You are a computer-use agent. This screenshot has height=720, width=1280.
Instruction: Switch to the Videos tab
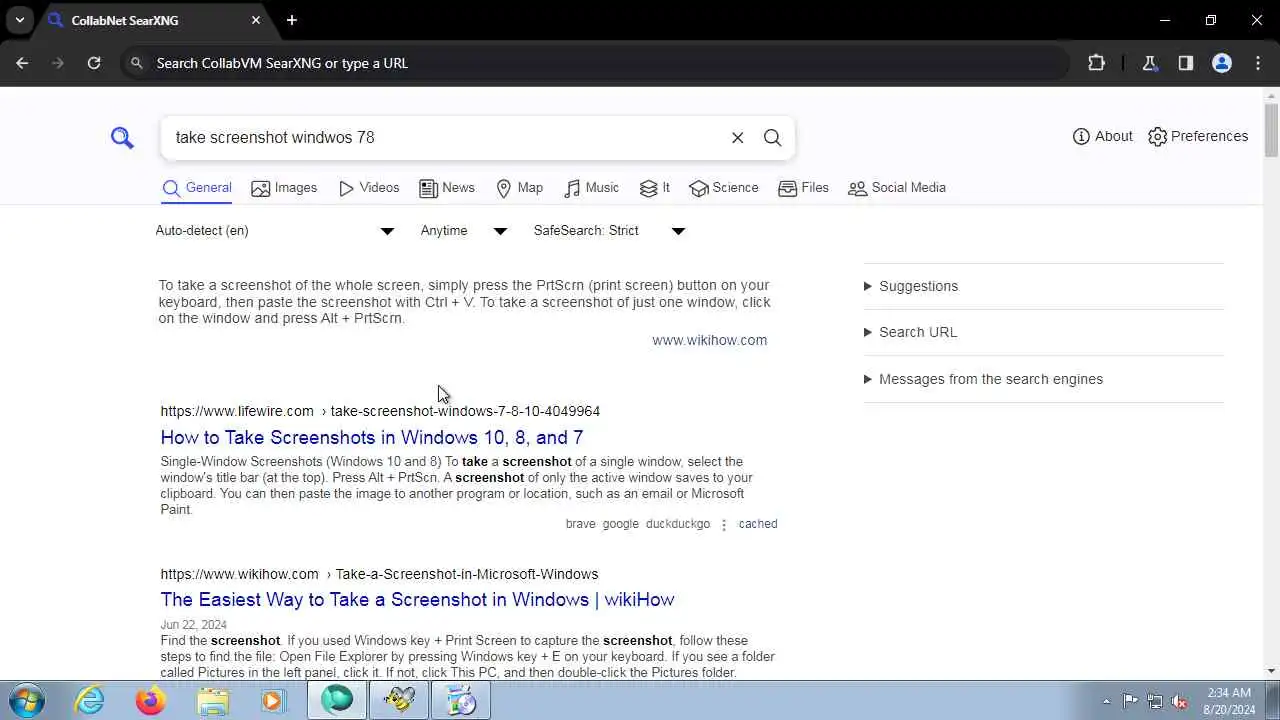(369, 188)
